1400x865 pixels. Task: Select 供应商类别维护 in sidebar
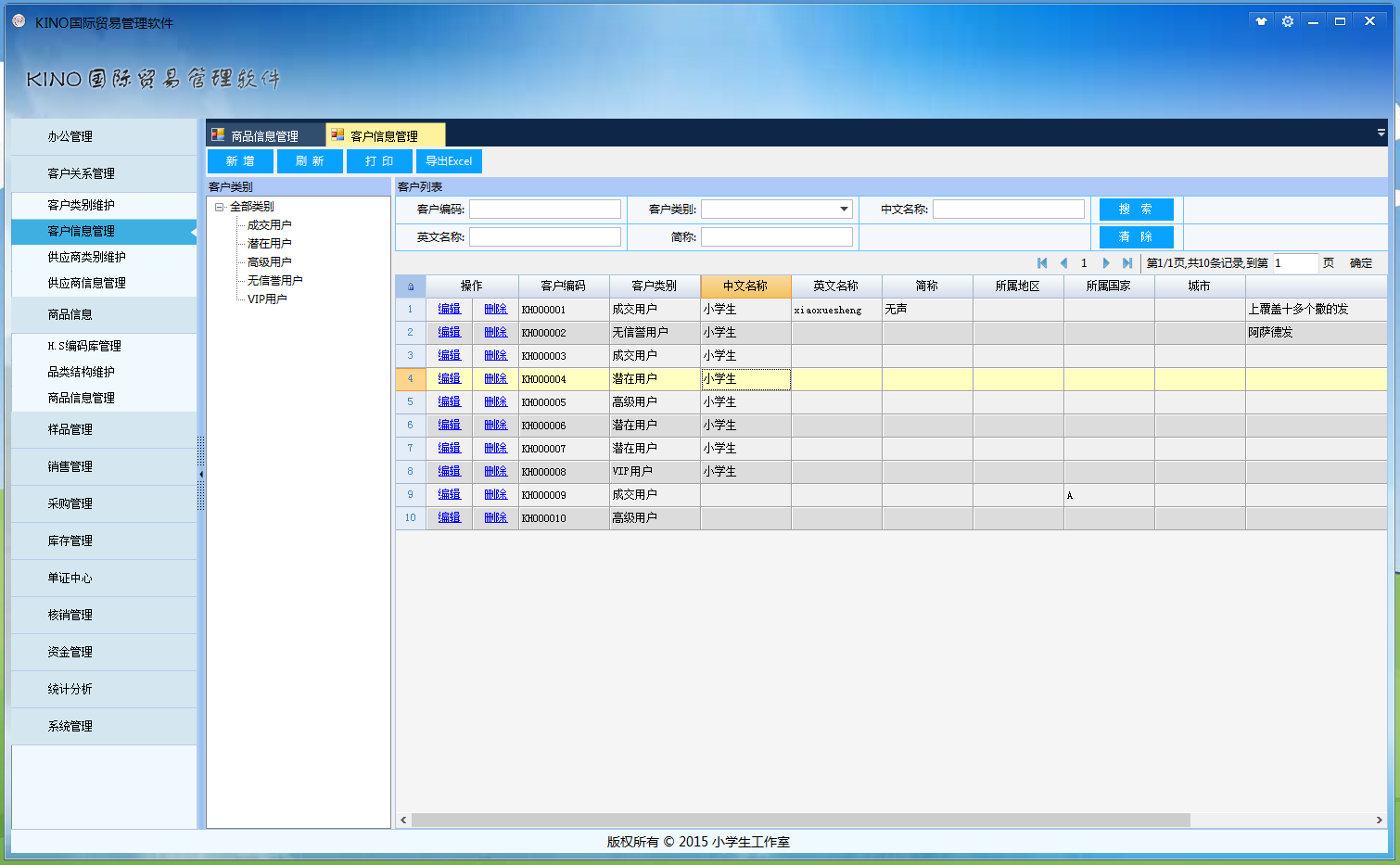tap(104, 257)
